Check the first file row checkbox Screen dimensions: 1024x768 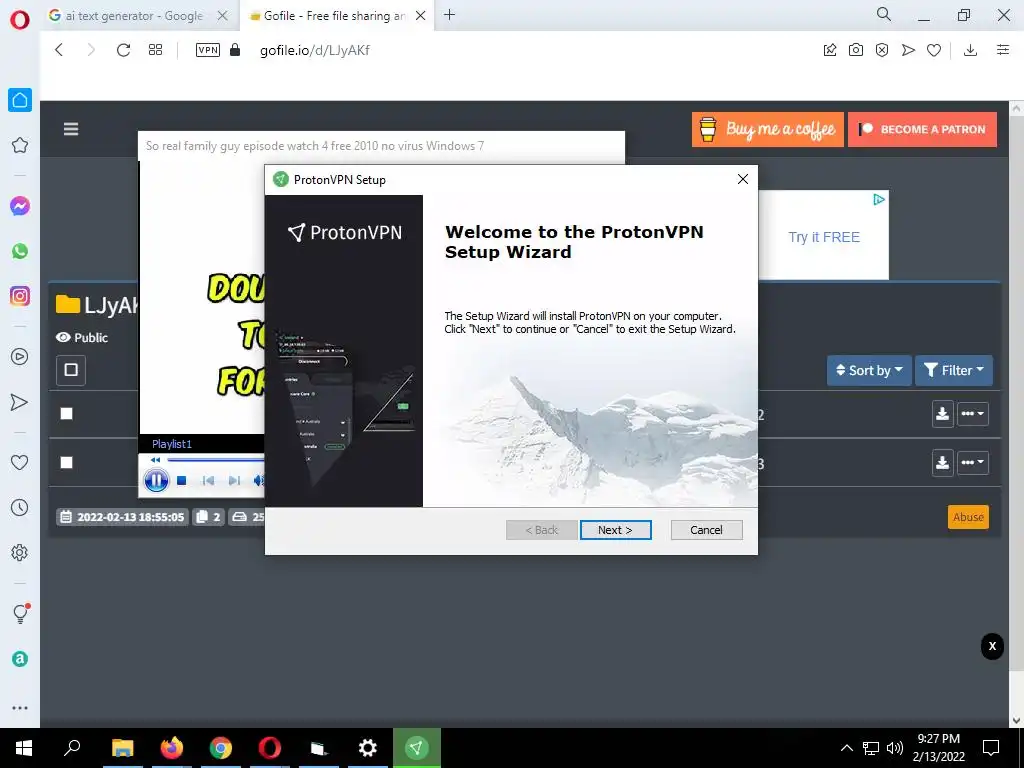(67, 413)
